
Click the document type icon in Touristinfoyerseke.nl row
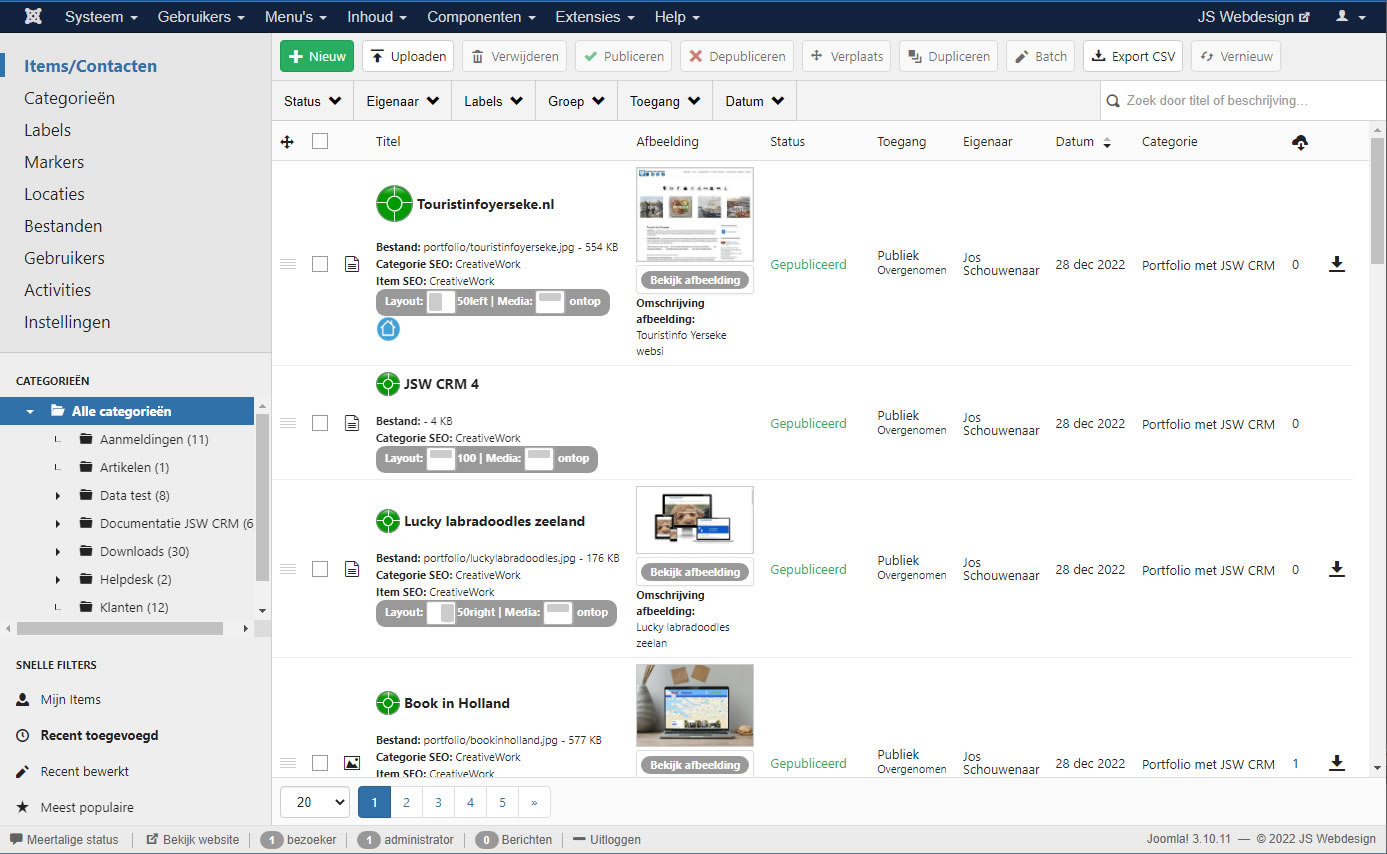pyautogui.click(x=352, y=264)
